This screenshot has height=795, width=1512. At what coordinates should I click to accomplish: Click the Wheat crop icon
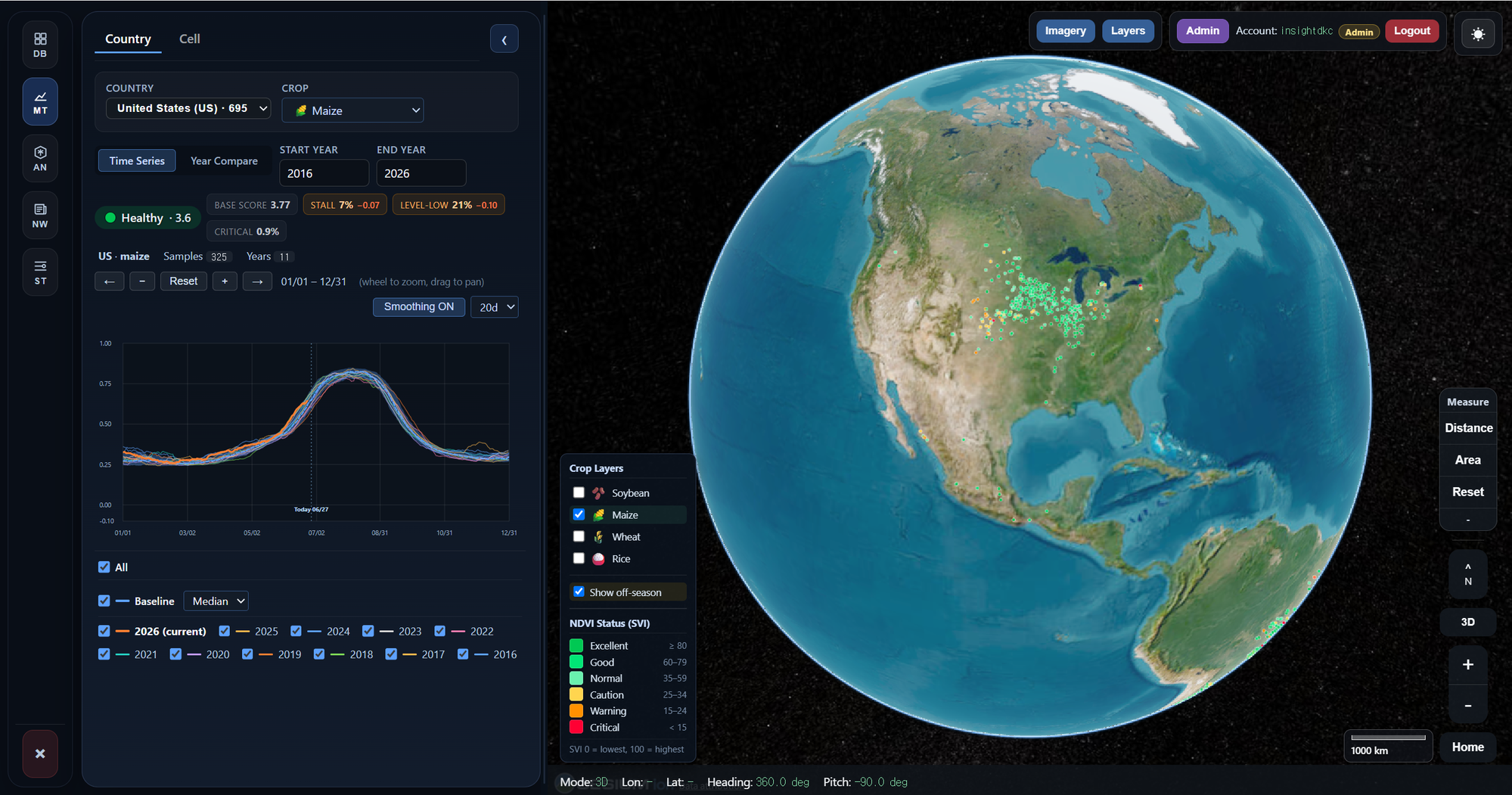(598, 537)
